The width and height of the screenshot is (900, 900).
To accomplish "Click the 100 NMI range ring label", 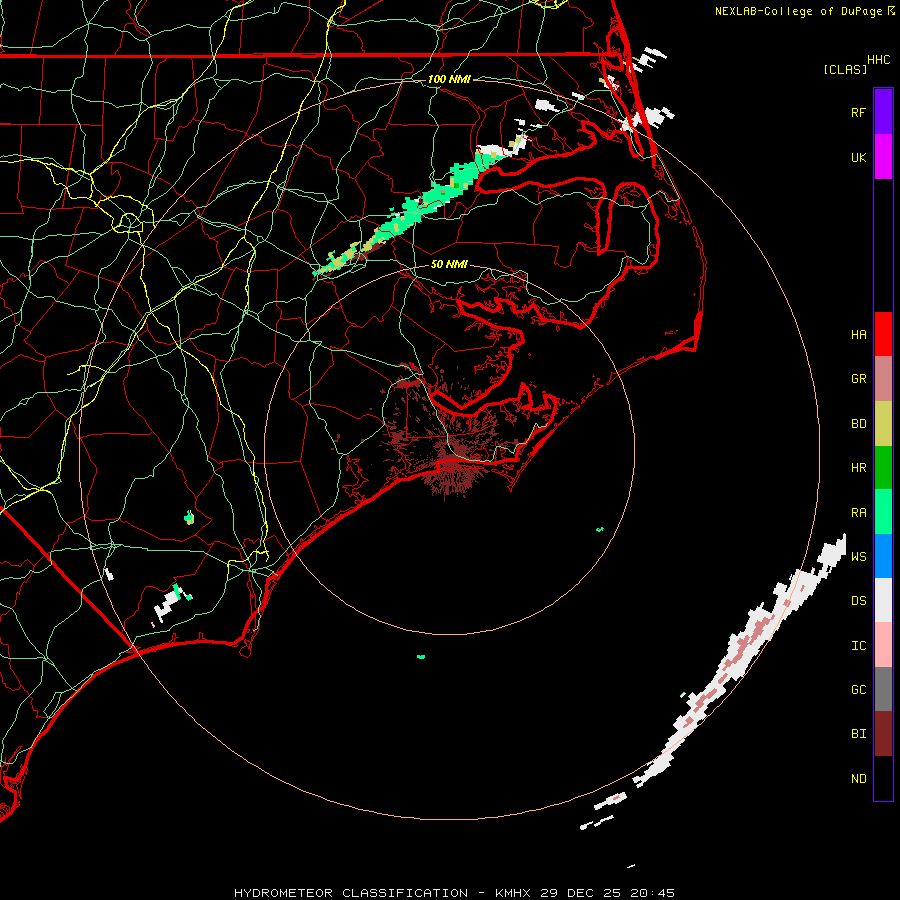I will (449, 79).
